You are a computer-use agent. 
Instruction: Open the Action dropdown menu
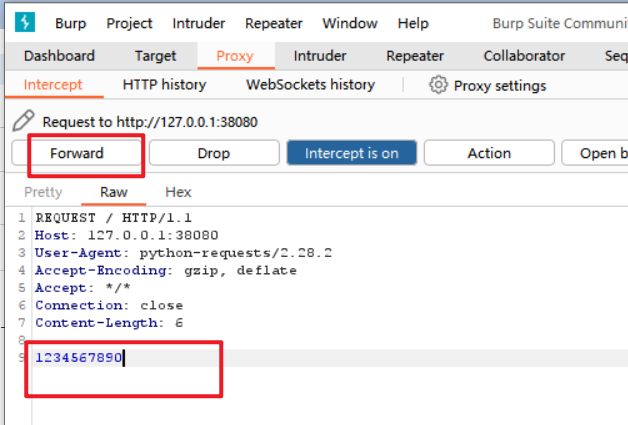[x=489, y=153]
